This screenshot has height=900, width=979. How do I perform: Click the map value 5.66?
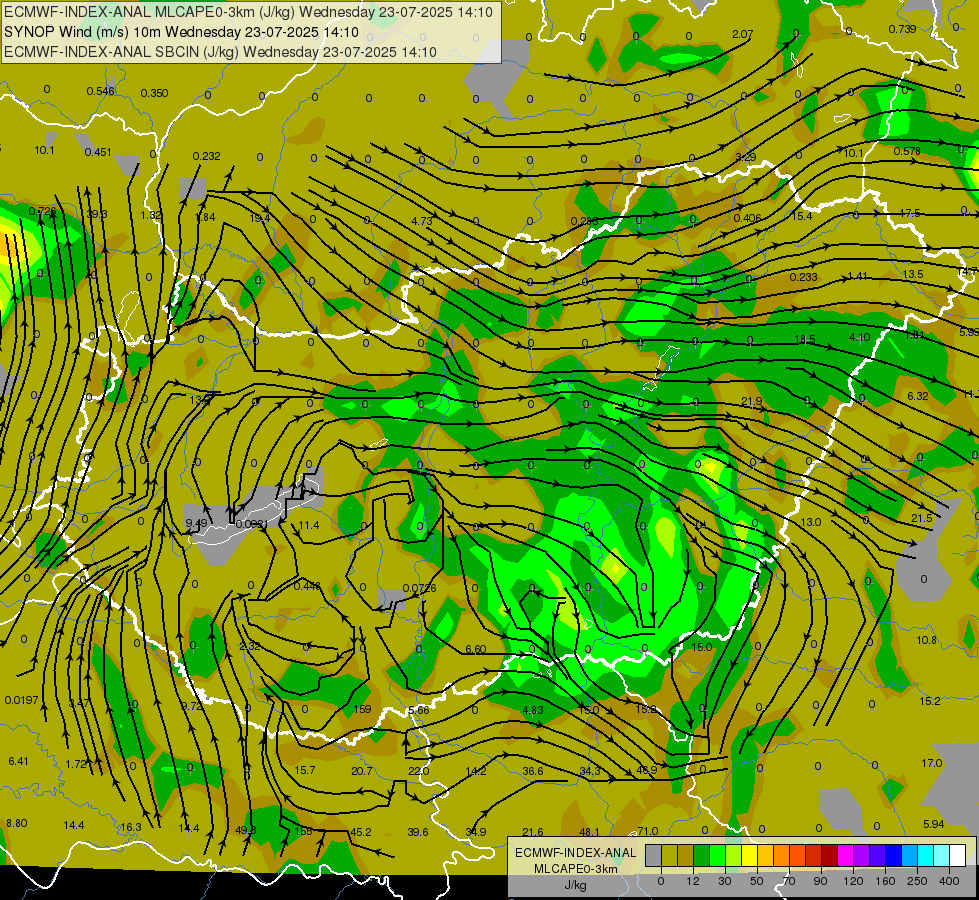(418, 710)
